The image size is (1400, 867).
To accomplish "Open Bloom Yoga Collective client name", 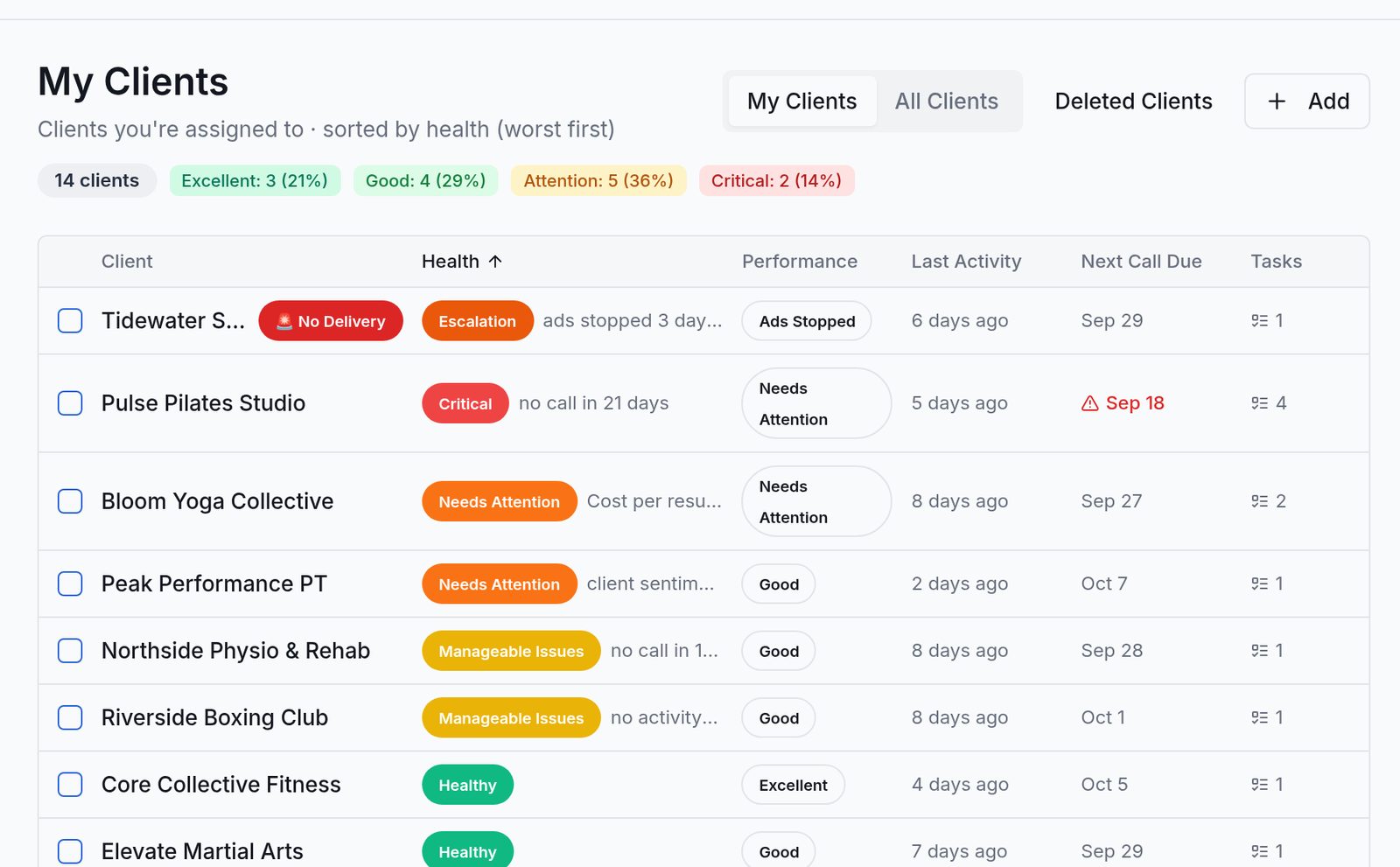I will [x=217, y=501].
